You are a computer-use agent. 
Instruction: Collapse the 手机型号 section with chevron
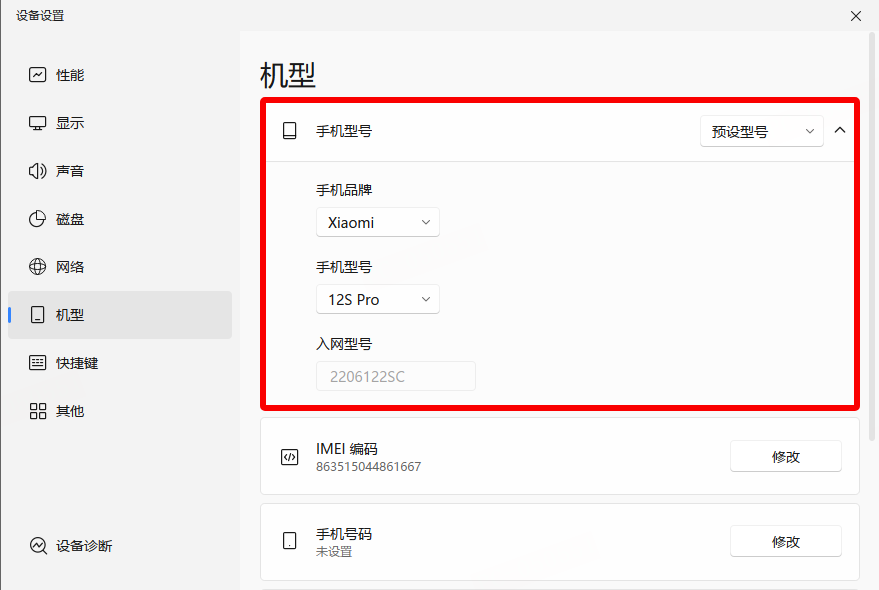pos(840,130)
